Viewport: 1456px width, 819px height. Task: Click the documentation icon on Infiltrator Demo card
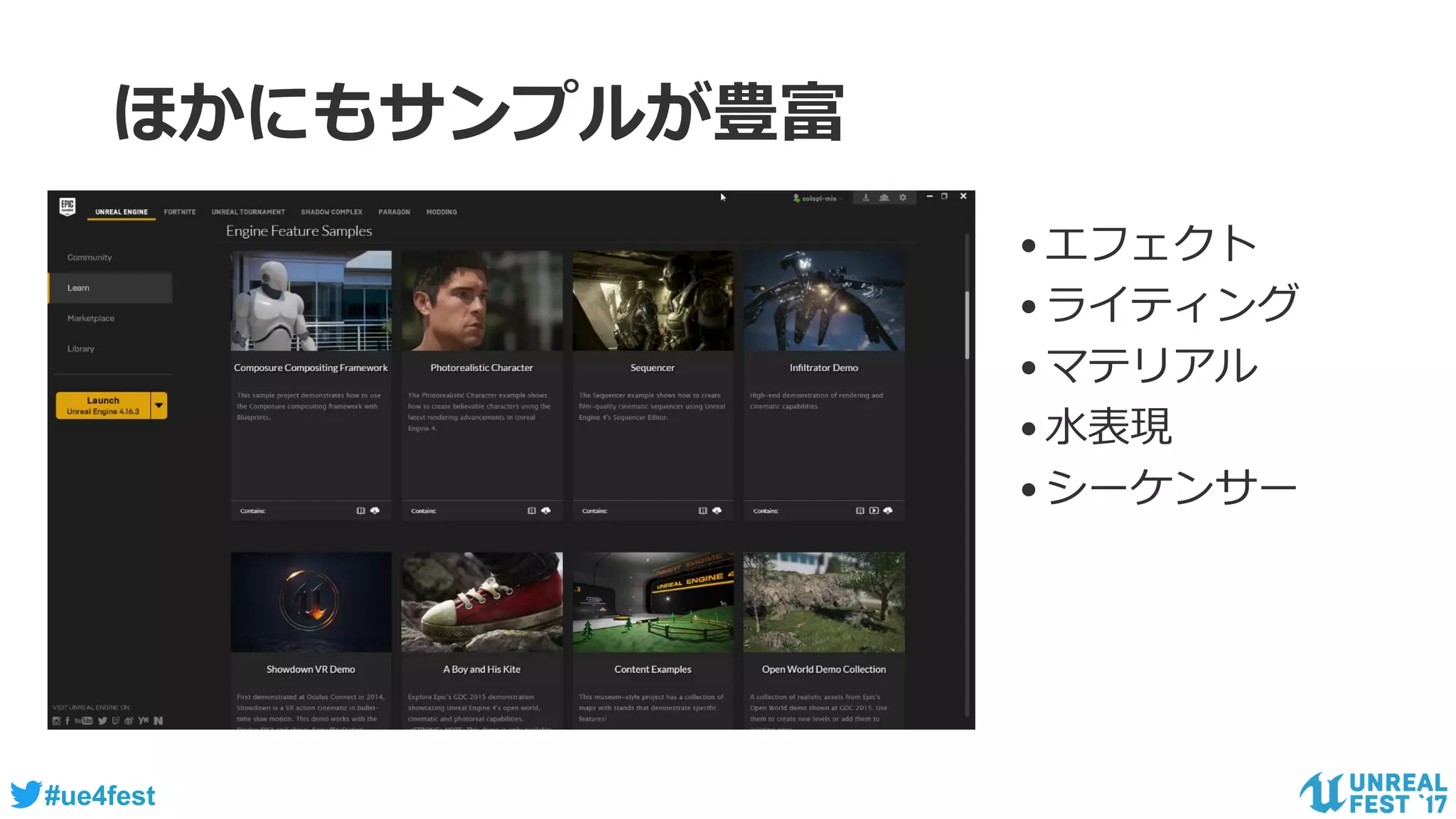pyautogui.click(x=860, y=510)
